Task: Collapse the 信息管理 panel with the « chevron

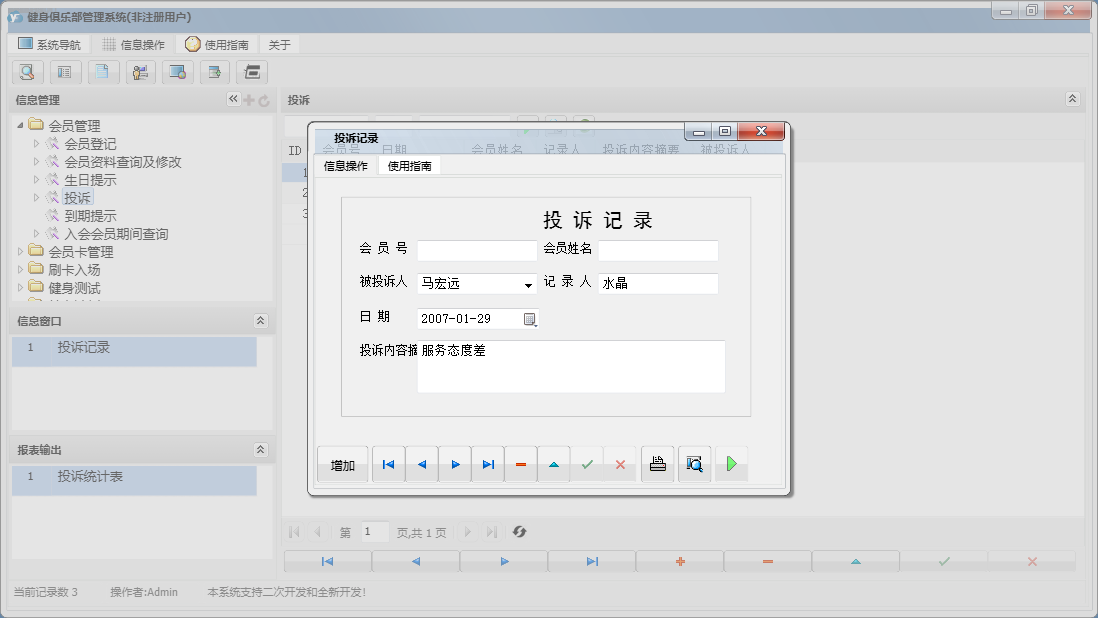Action: tap(232, 99)
